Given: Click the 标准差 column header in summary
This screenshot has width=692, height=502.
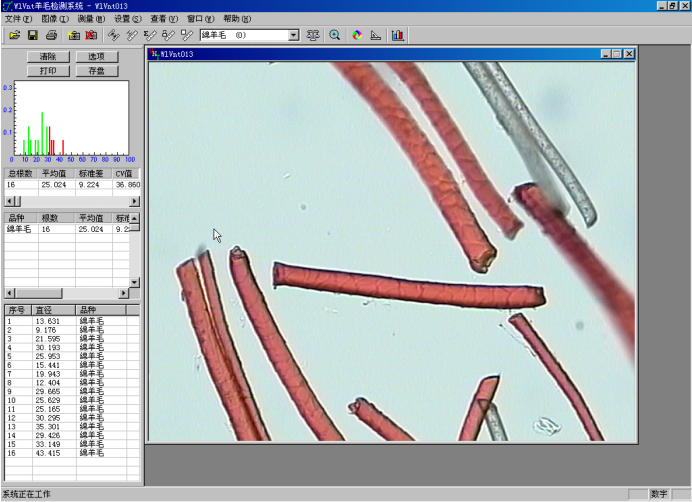Looking at the screenshot, I should pos(94,174).
